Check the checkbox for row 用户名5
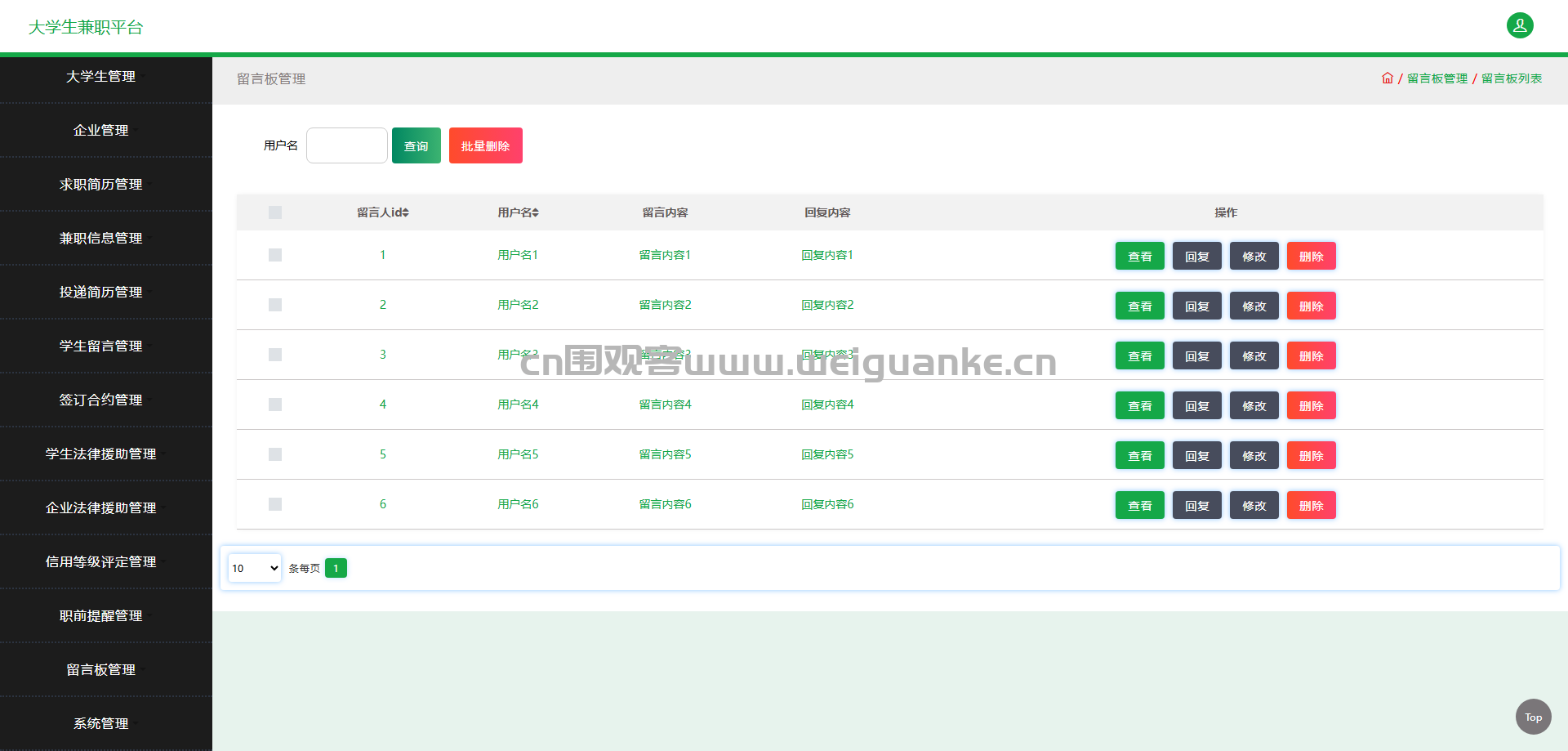The image size is (1568, 751). (275, 454)
